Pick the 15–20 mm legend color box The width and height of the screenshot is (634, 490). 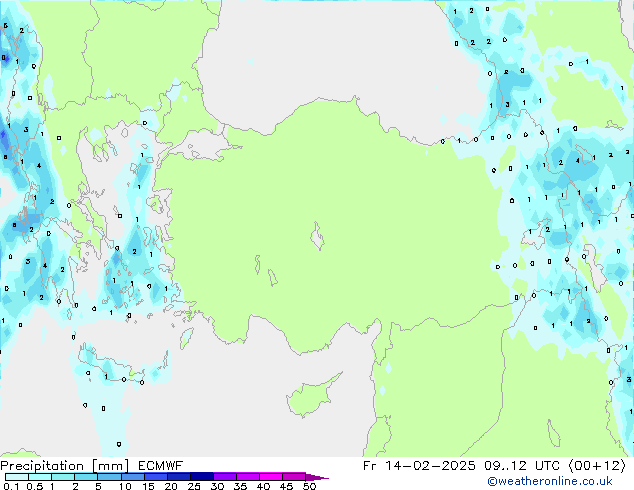[x=156, y=477]
